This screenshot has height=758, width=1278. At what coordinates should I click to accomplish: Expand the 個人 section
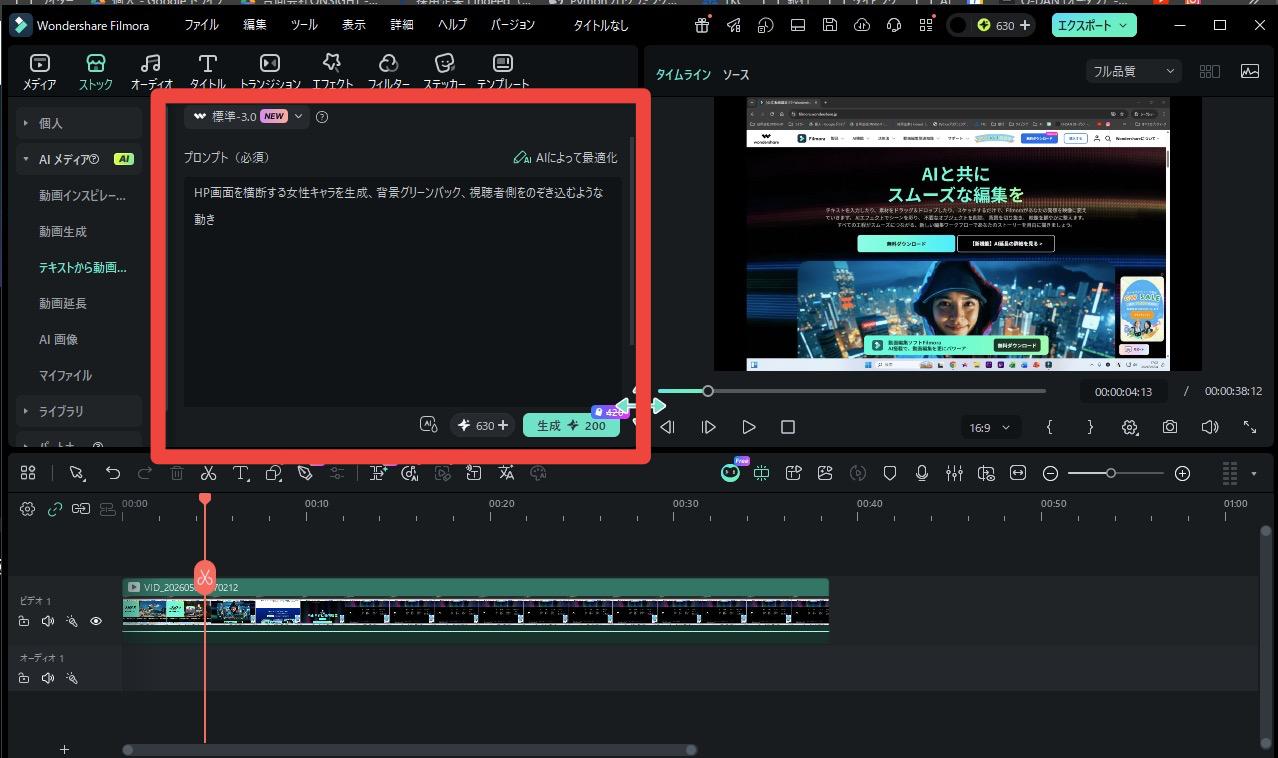point(79,123)
